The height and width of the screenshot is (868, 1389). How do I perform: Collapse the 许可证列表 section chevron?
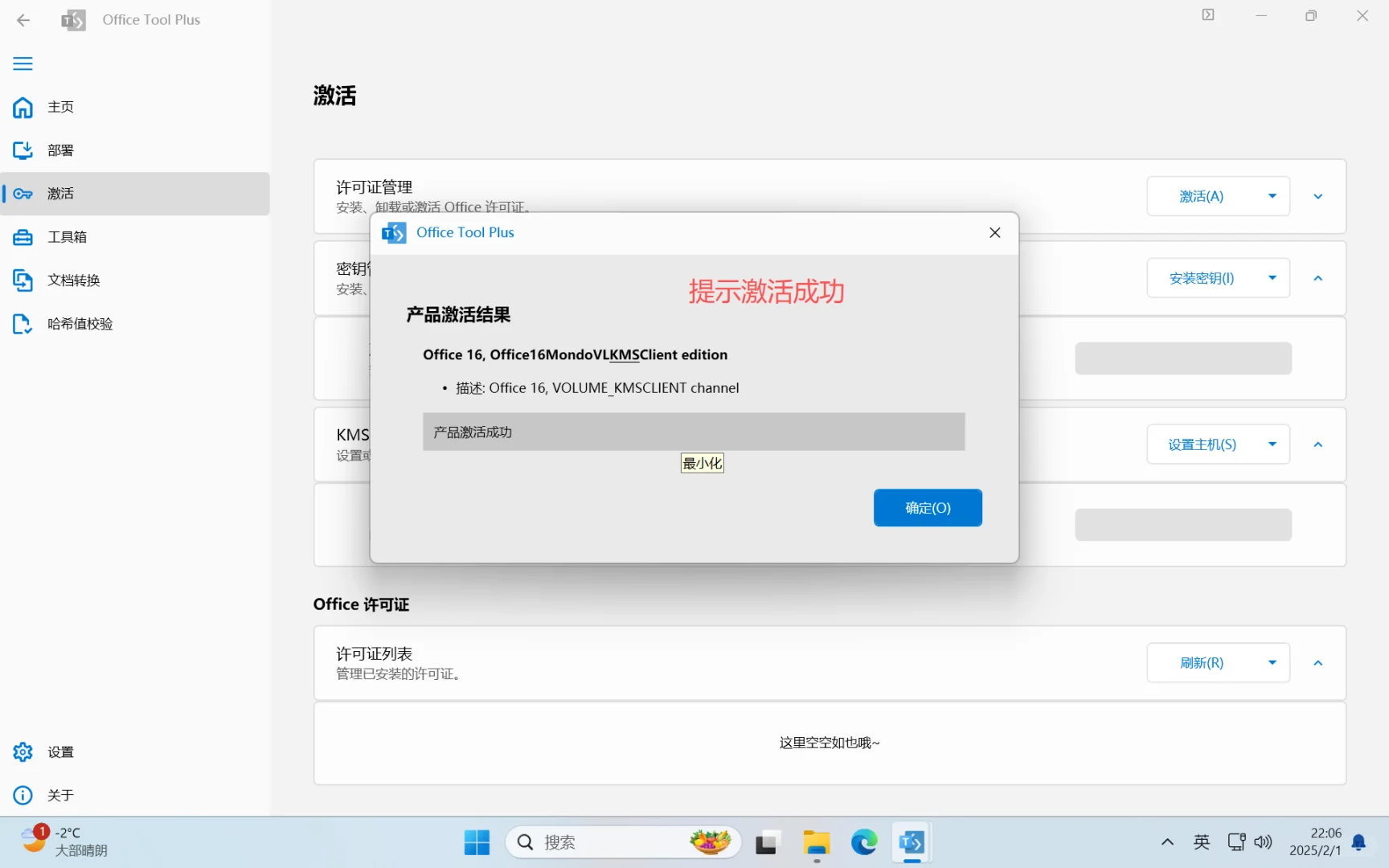pyautogui.click(x=1317, y=662)
